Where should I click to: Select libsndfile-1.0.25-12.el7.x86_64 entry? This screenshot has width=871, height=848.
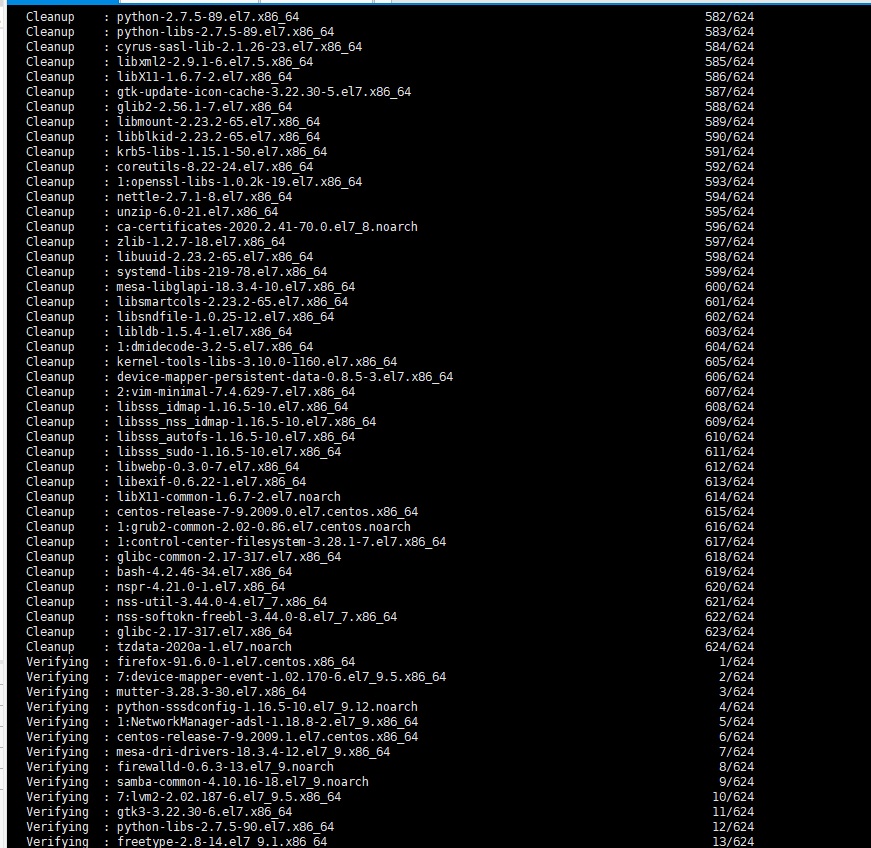point(225,317)
